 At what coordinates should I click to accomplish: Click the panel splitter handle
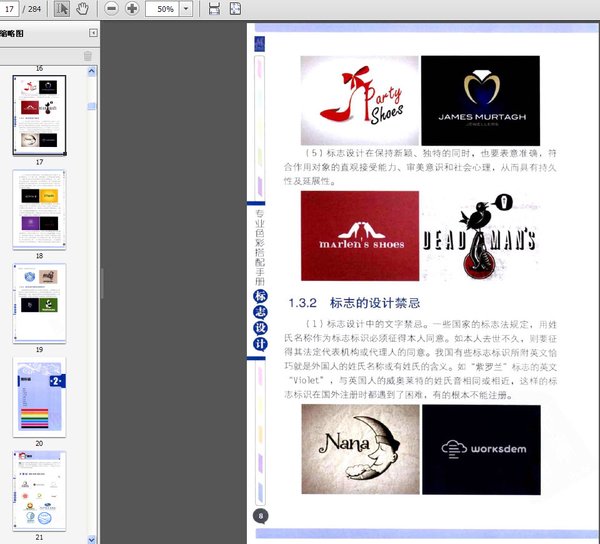coord(102,283)
